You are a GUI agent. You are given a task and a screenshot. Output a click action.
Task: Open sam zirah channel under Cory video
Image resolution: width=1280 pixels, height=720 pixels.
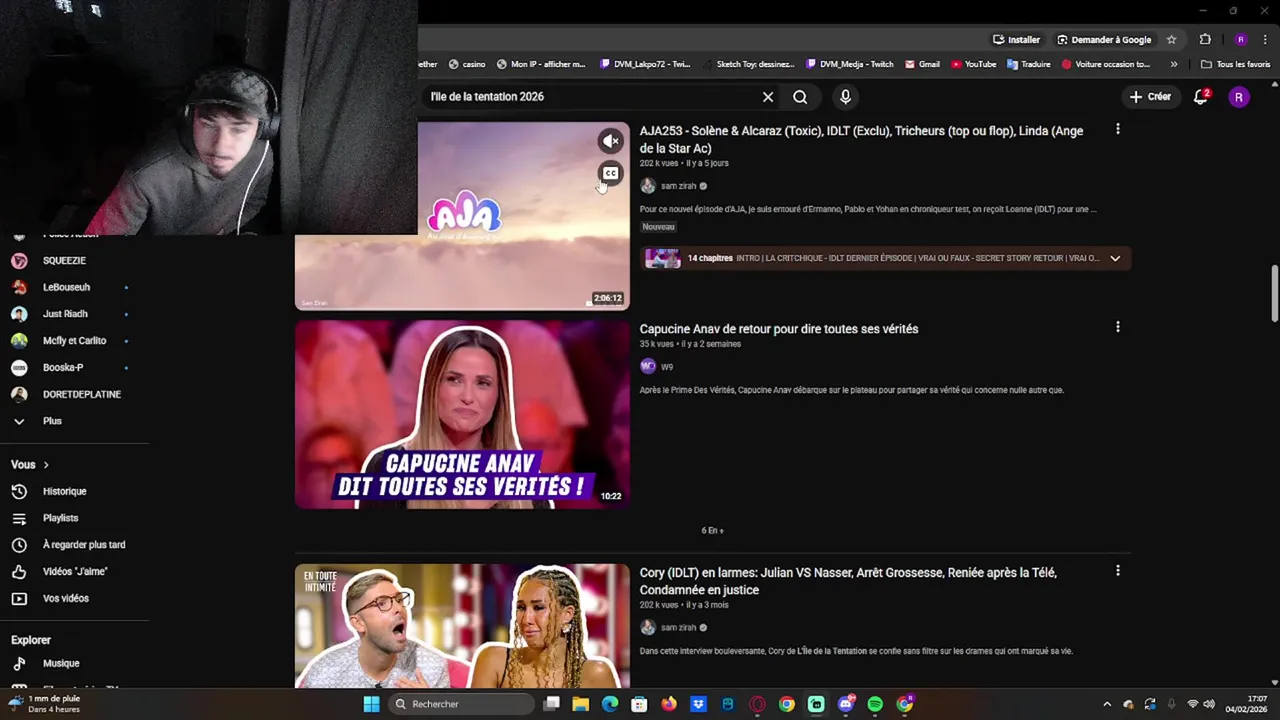pos(678,628)
